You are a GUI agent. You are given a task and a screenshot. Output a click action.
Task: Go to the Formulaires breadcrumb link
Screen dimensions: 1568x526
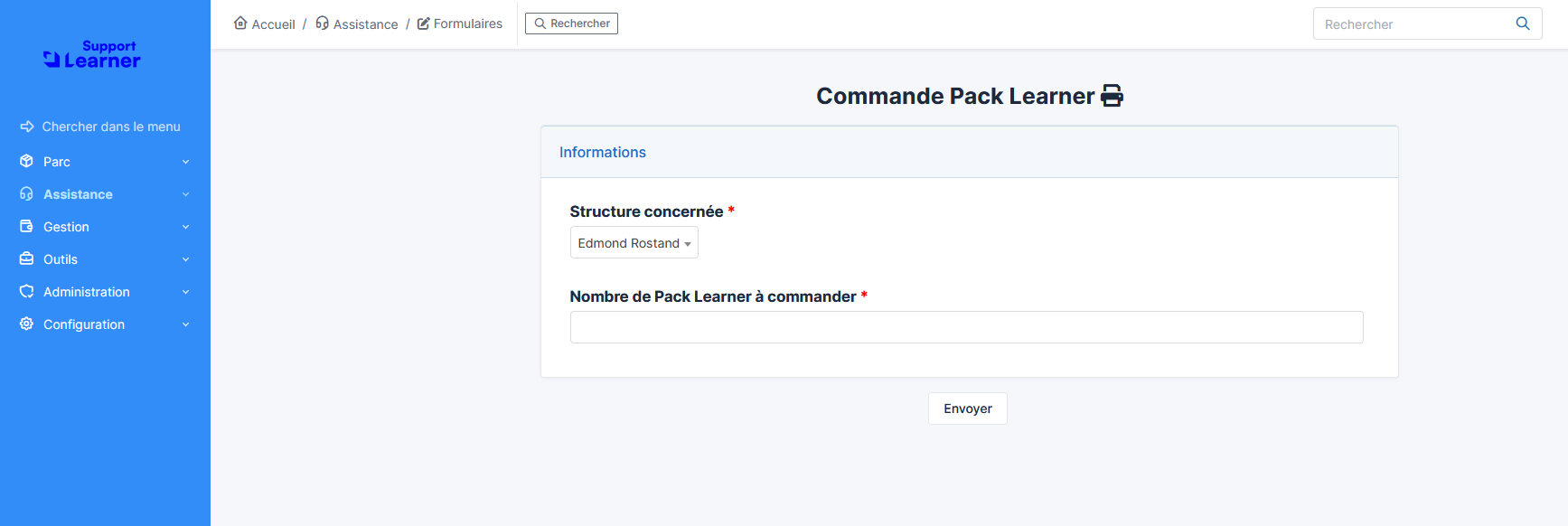tap(460, 23)
